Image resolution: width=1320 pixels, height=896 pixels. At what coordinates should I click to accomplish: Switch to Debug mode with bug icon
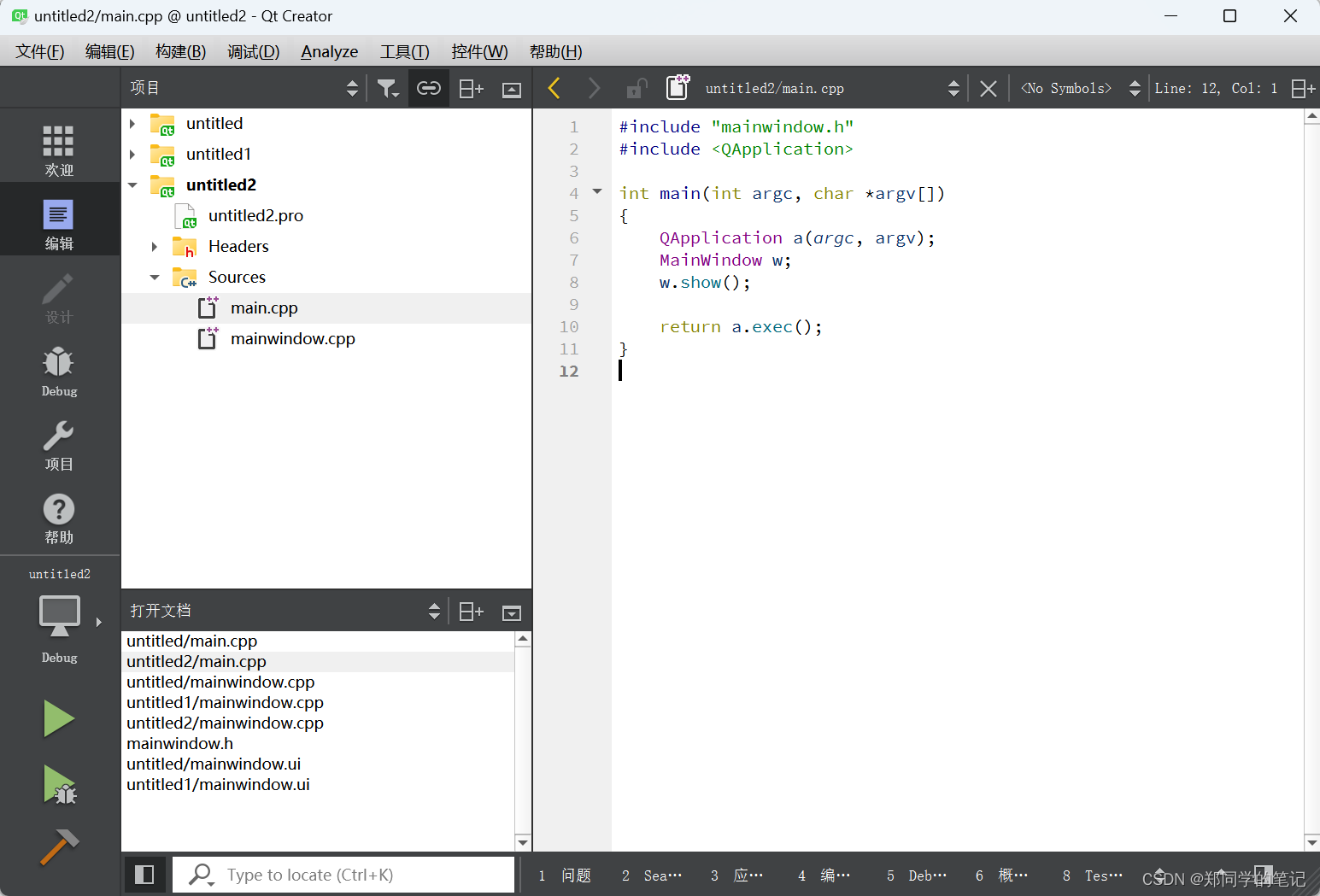[x=59, y=371]
